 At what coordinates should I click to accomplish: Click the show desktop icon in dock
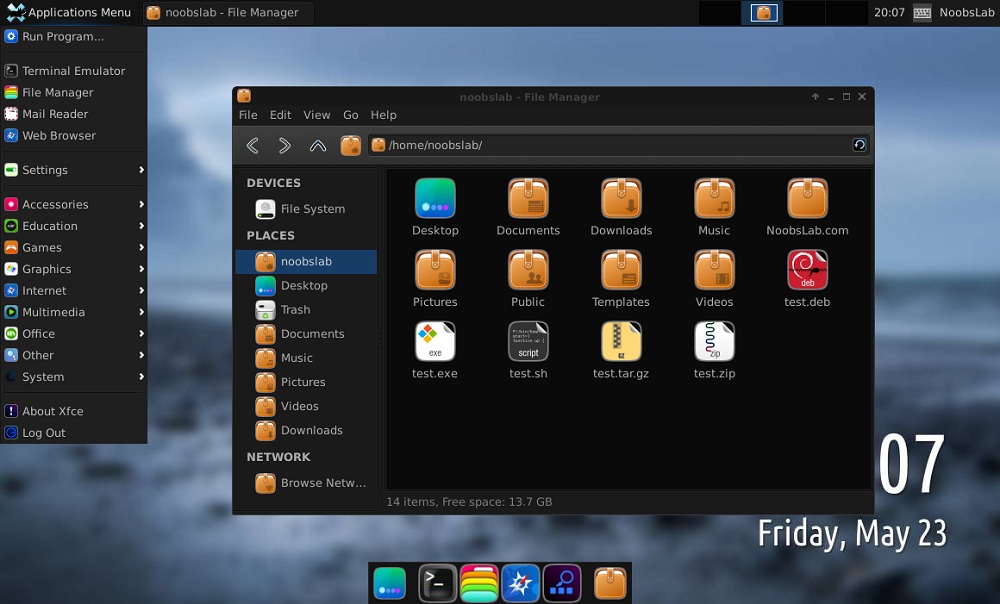point(390,583)
